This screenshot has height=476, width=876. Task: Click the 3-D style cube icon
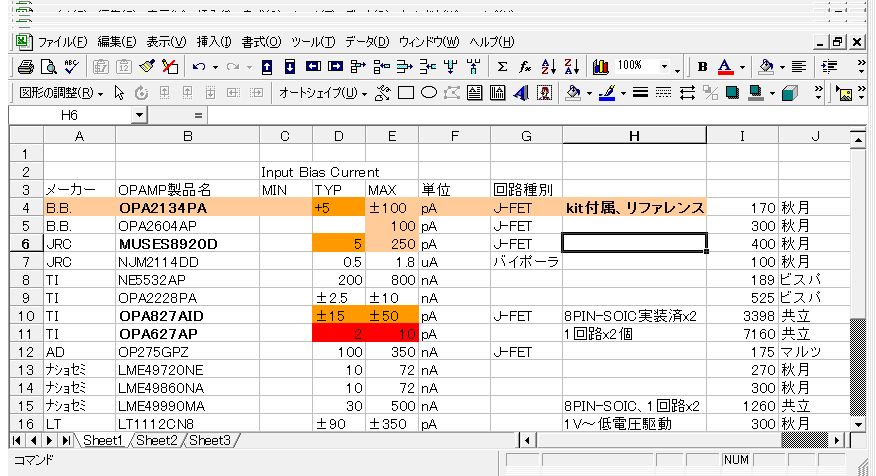click(789, 93)
